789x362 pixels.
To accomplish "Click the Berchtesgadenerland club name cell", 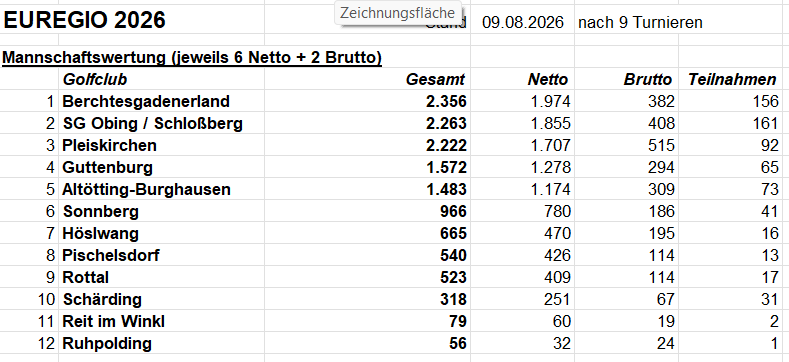I will 146,101.
